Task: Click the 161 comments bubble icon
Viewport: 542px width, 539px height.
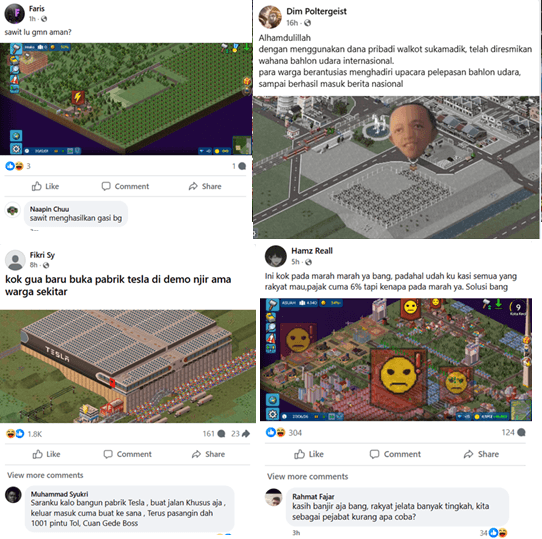Action: pos(222,434)
